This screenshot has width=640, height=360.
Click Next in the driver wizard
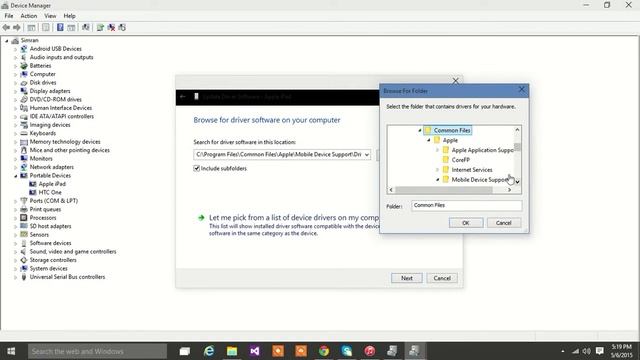click(x=407, y=278)
